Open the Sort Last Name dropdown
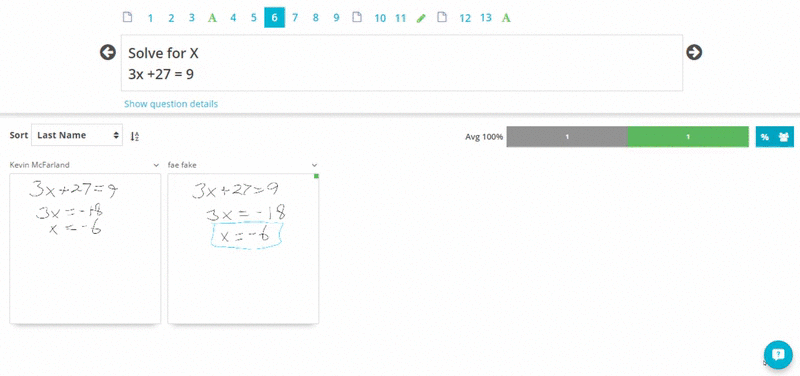Image resolution: width=800 pixels, height=376 pixels. (x=77, y=135)
